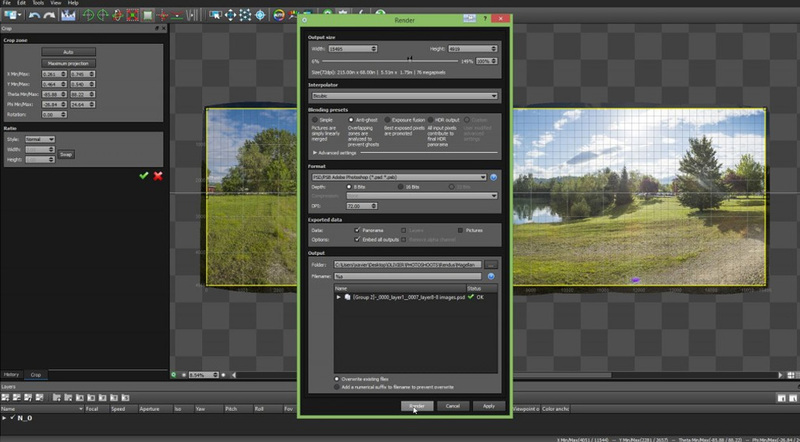
Task: Click the Filename input field
Action: 408,276
